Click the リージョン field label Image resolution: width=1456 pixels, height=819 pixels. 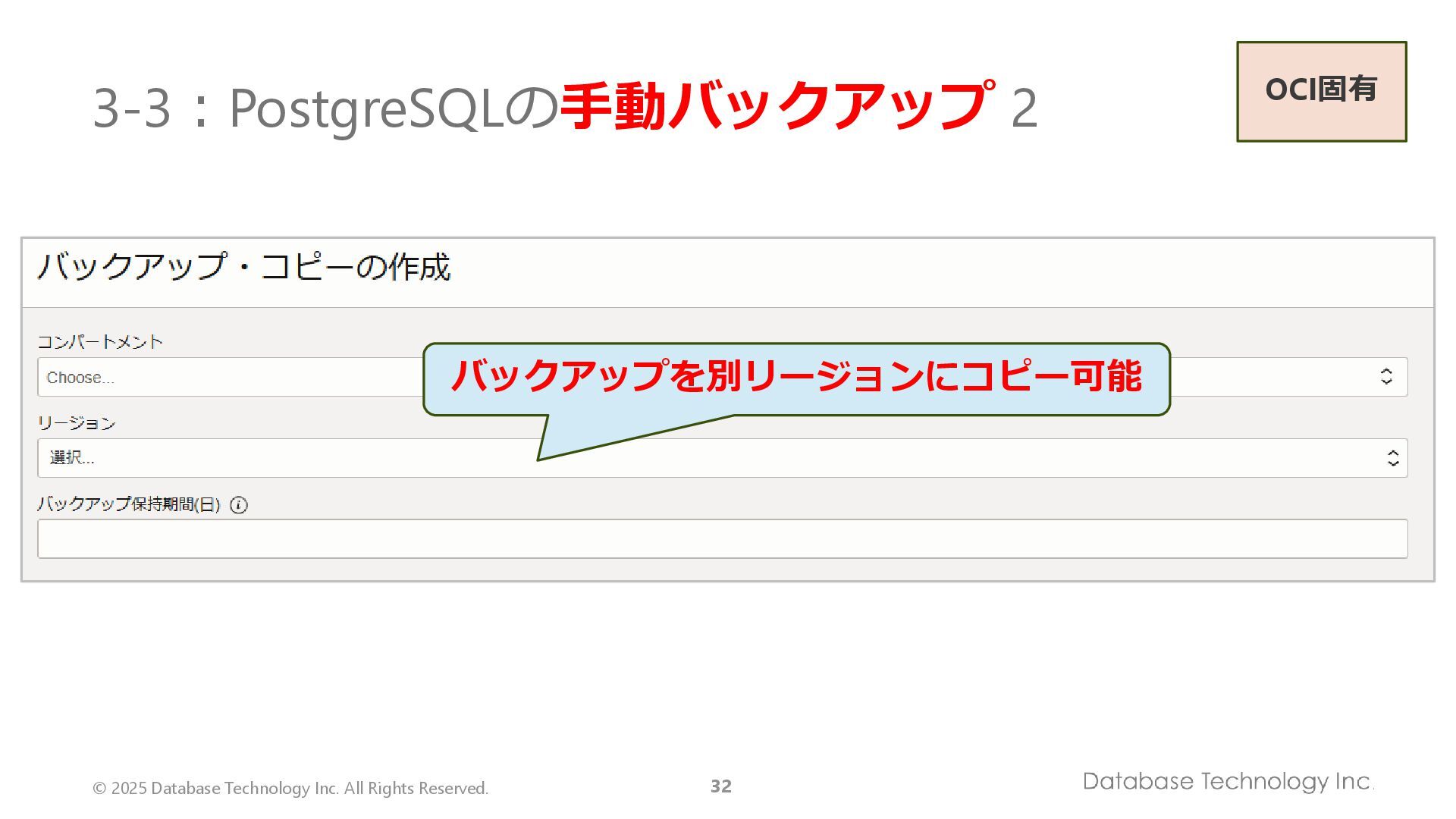(77, 423)
